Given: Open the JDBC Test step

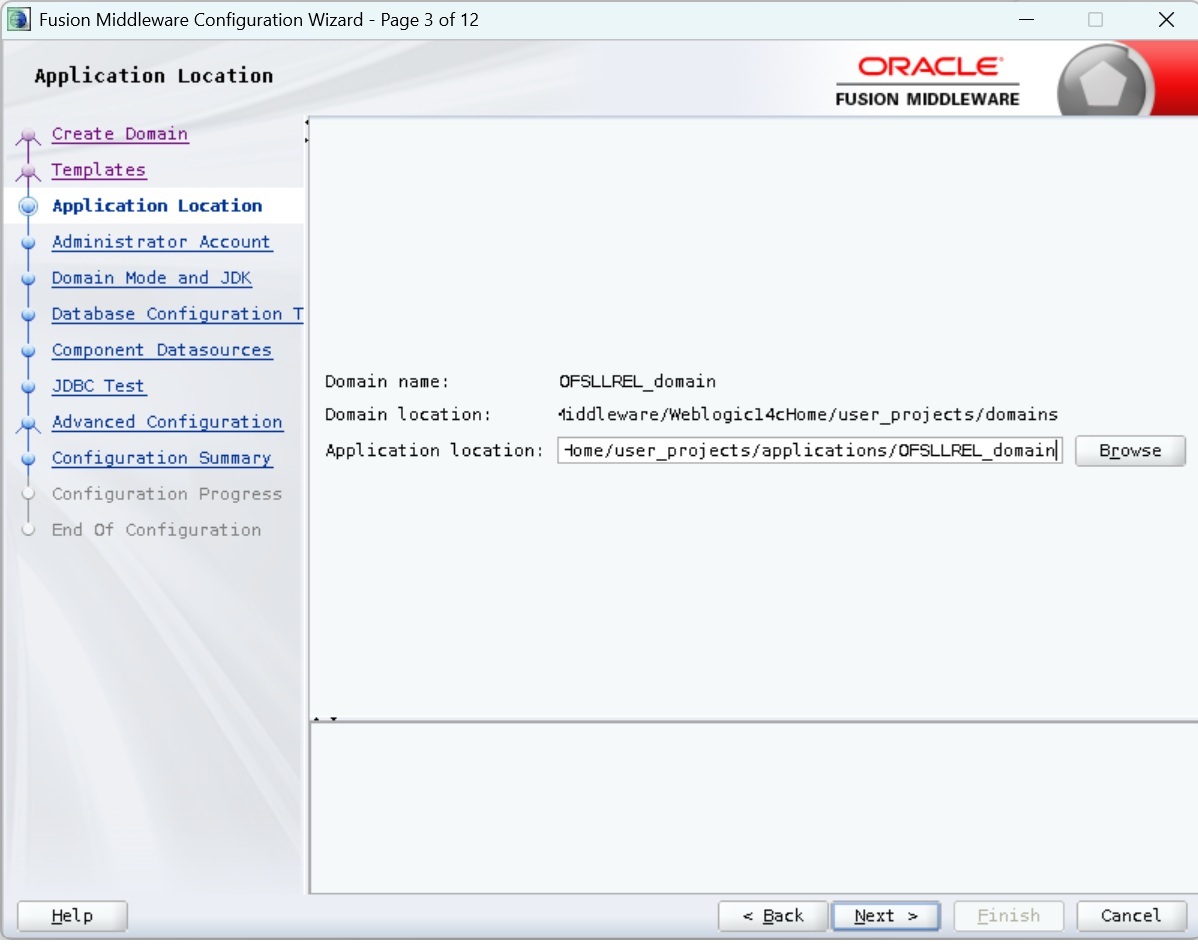Looking at the screenshot, I should (x=99, y=385).
